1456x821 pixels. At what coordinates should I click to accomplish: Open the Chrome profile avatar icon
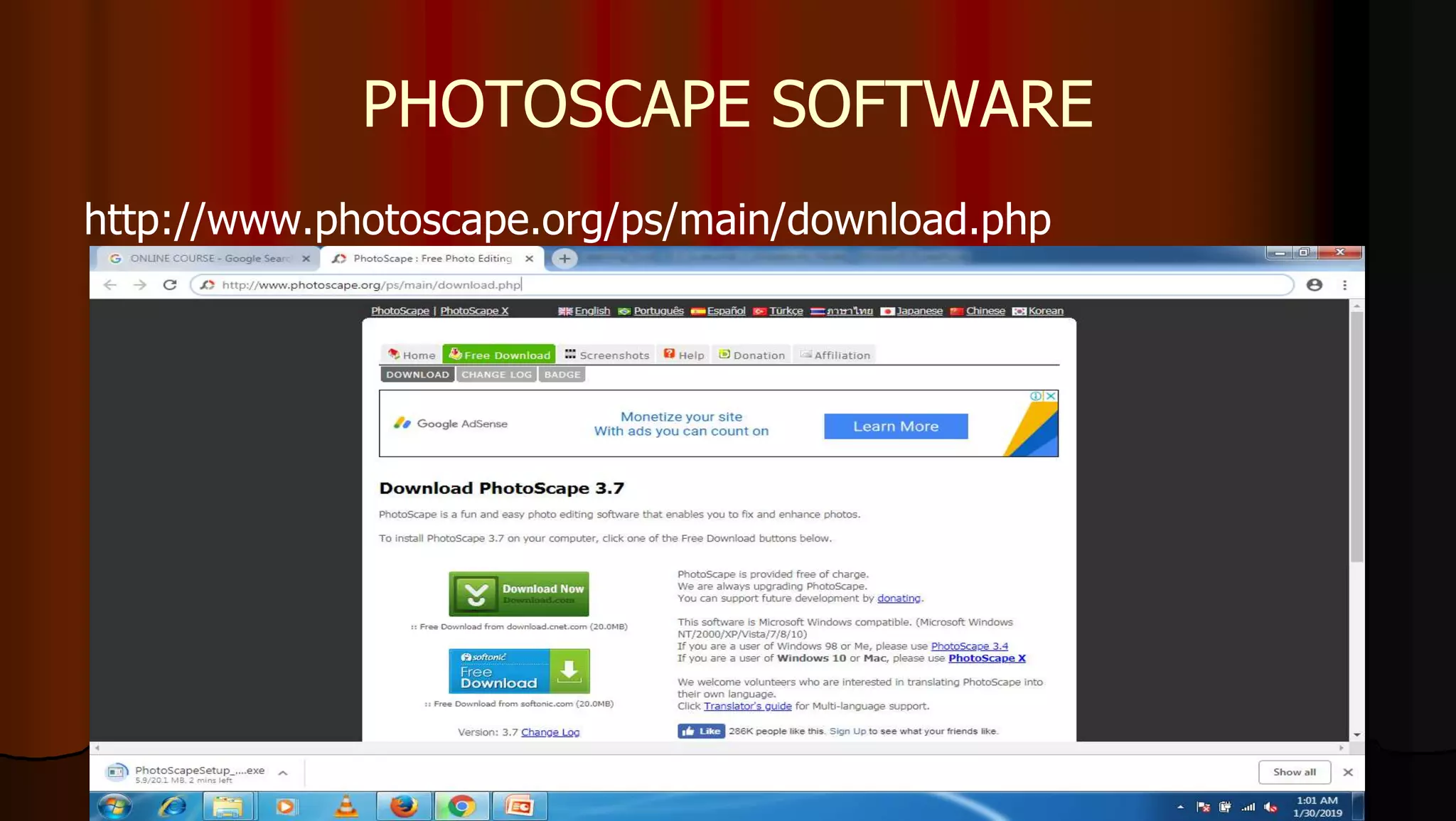point(1315,285)
